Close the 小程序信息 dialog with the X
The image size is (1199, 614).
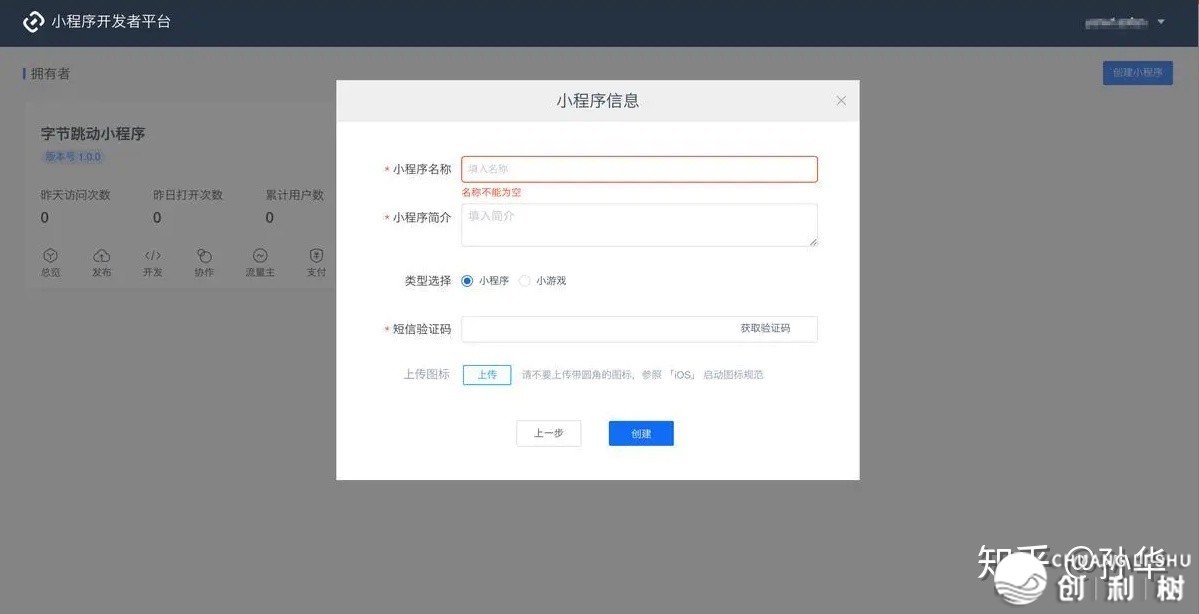(841, 101)
